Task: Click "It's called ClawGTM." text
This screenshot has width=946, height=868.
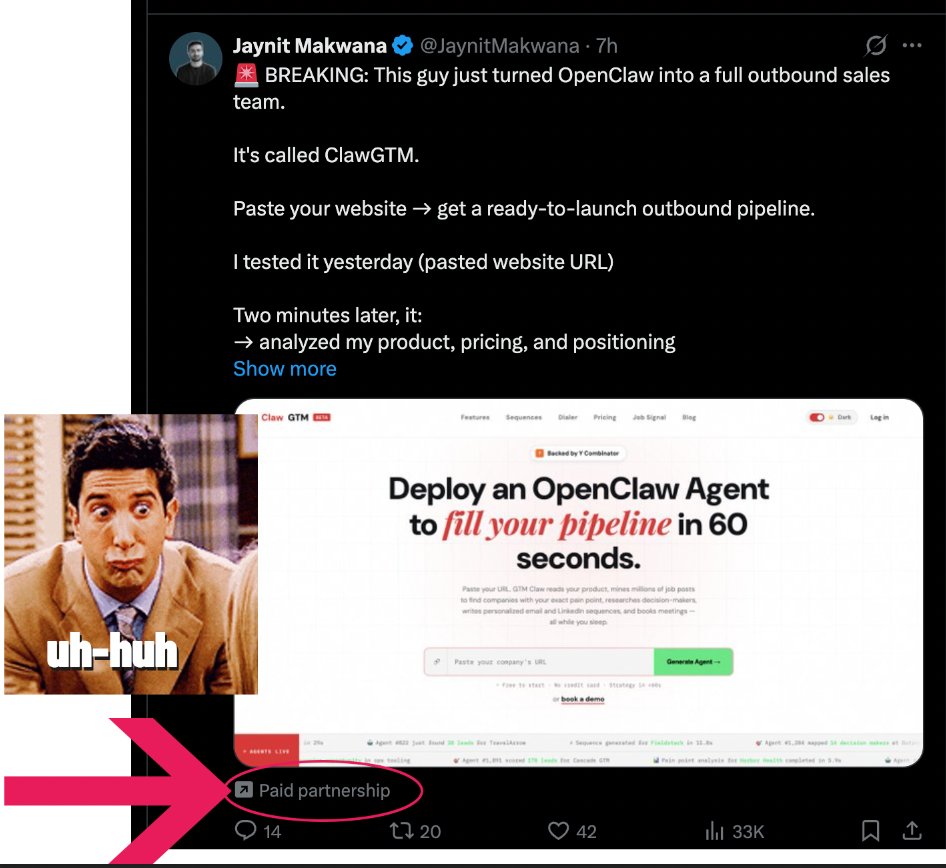Action: (326, 155)
